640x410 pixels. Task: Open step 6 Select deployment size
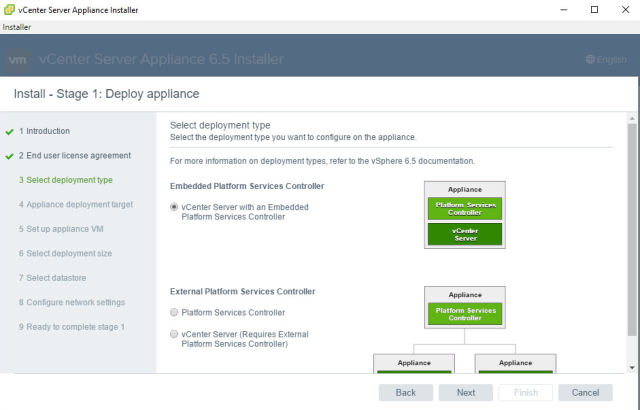(x=65, y=253)
